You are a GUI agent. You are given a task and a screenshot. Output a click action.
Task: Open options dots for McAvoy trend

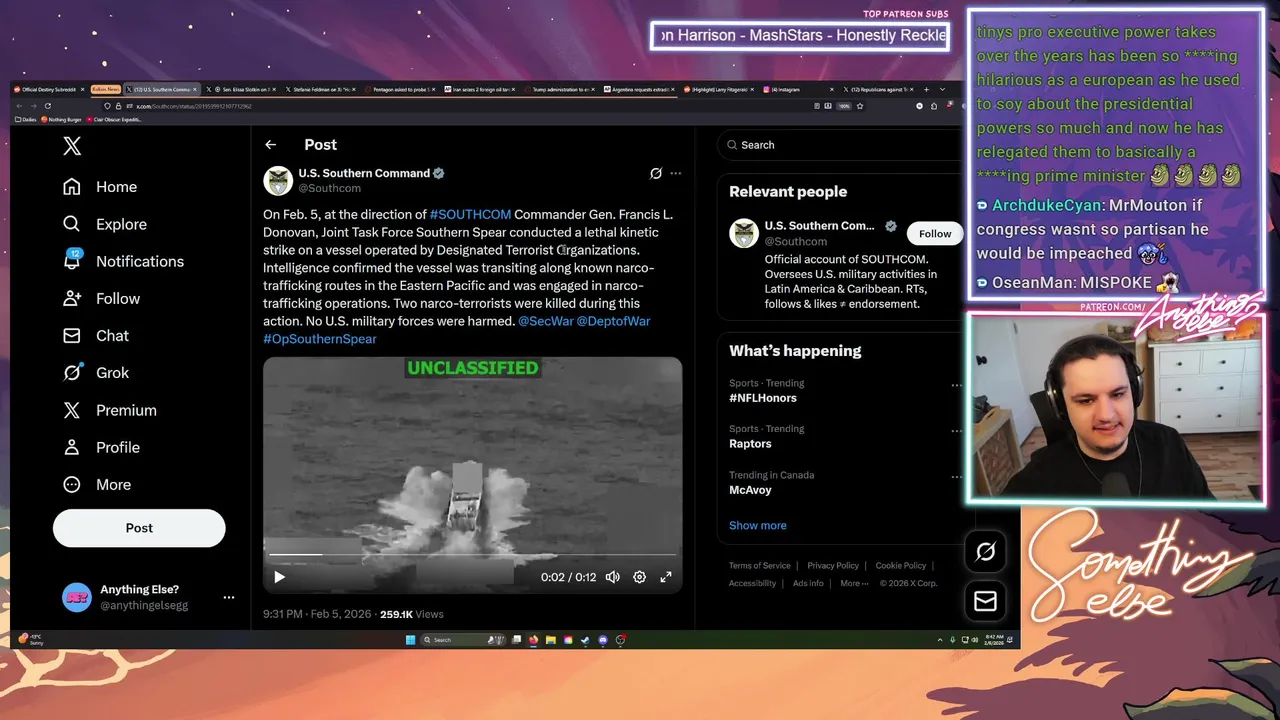956,477
